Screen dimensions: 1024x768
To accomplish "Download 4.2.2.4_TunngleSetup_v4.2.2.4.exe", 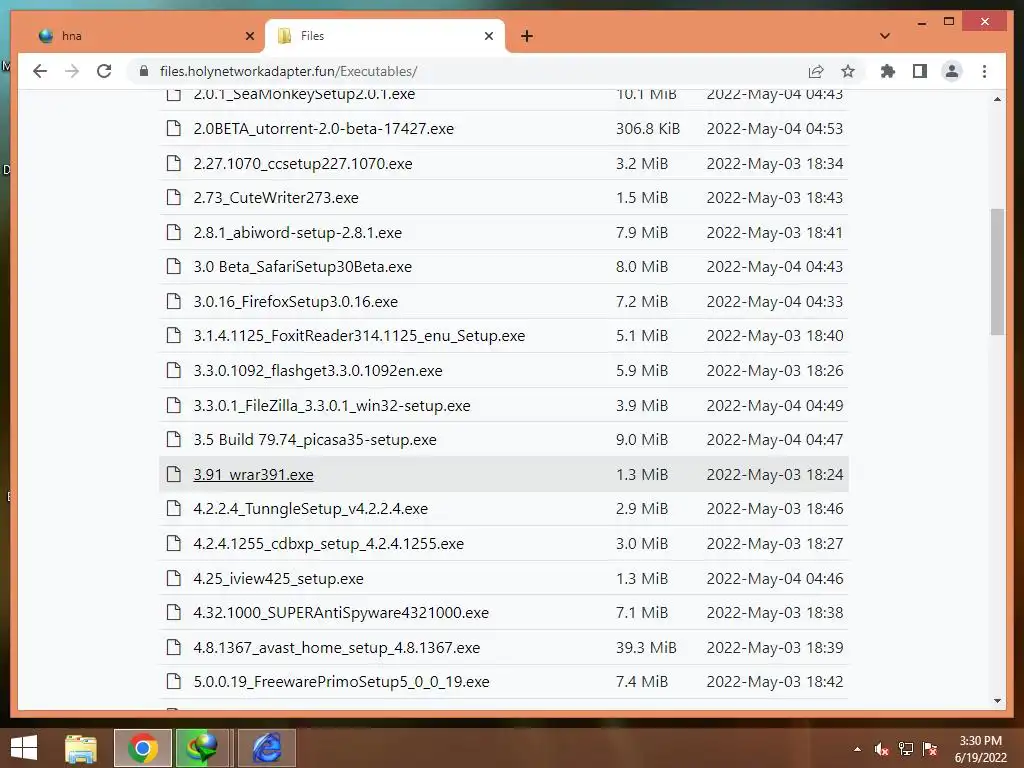I will (x=310, y=509).
